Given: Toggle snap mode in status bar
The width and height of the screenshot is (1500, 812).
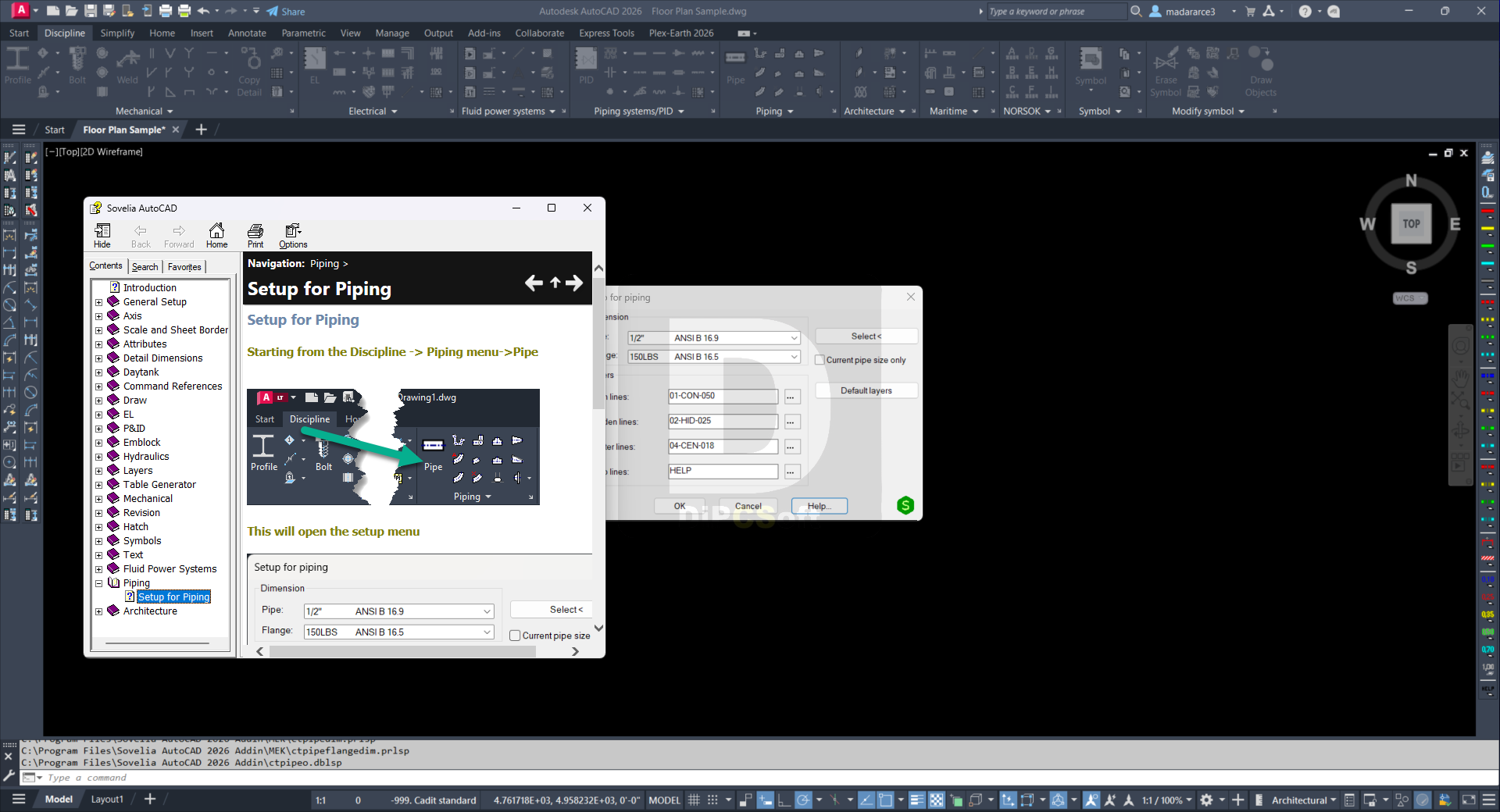Looking at the screenshot, I should point(712,800).
